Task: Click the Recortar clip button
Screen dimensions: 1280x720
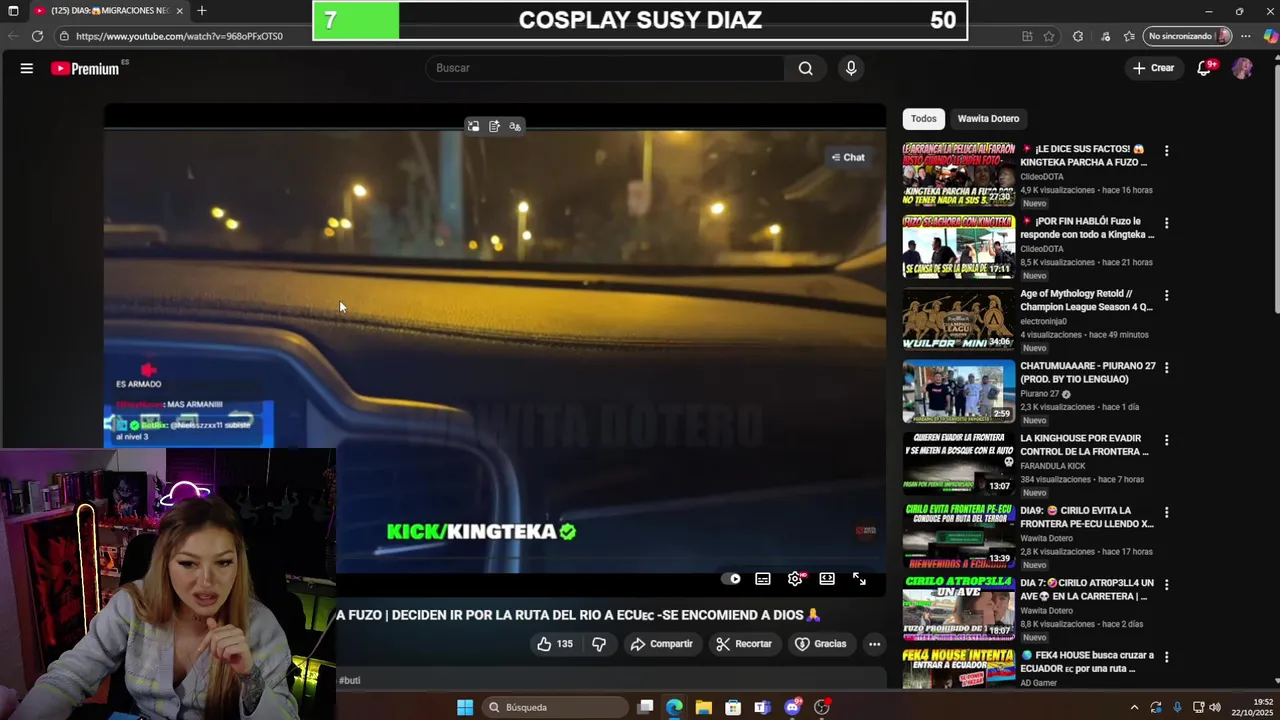Action: [744, 644]
